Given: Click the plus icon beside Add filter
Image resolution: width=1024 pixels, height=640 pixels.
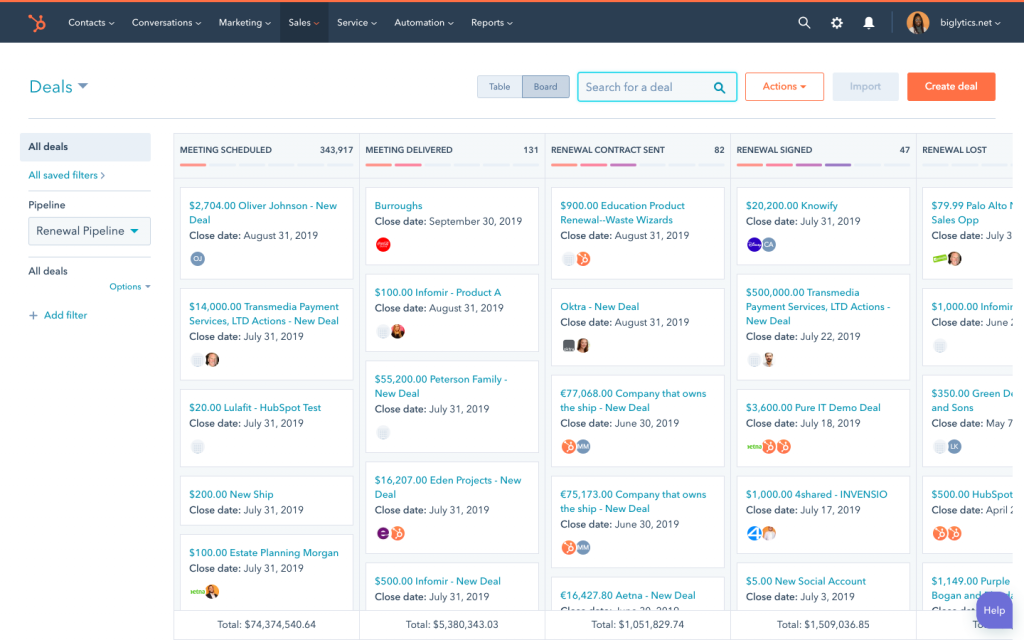Looking at the screenshot, I should pos(33,315).
